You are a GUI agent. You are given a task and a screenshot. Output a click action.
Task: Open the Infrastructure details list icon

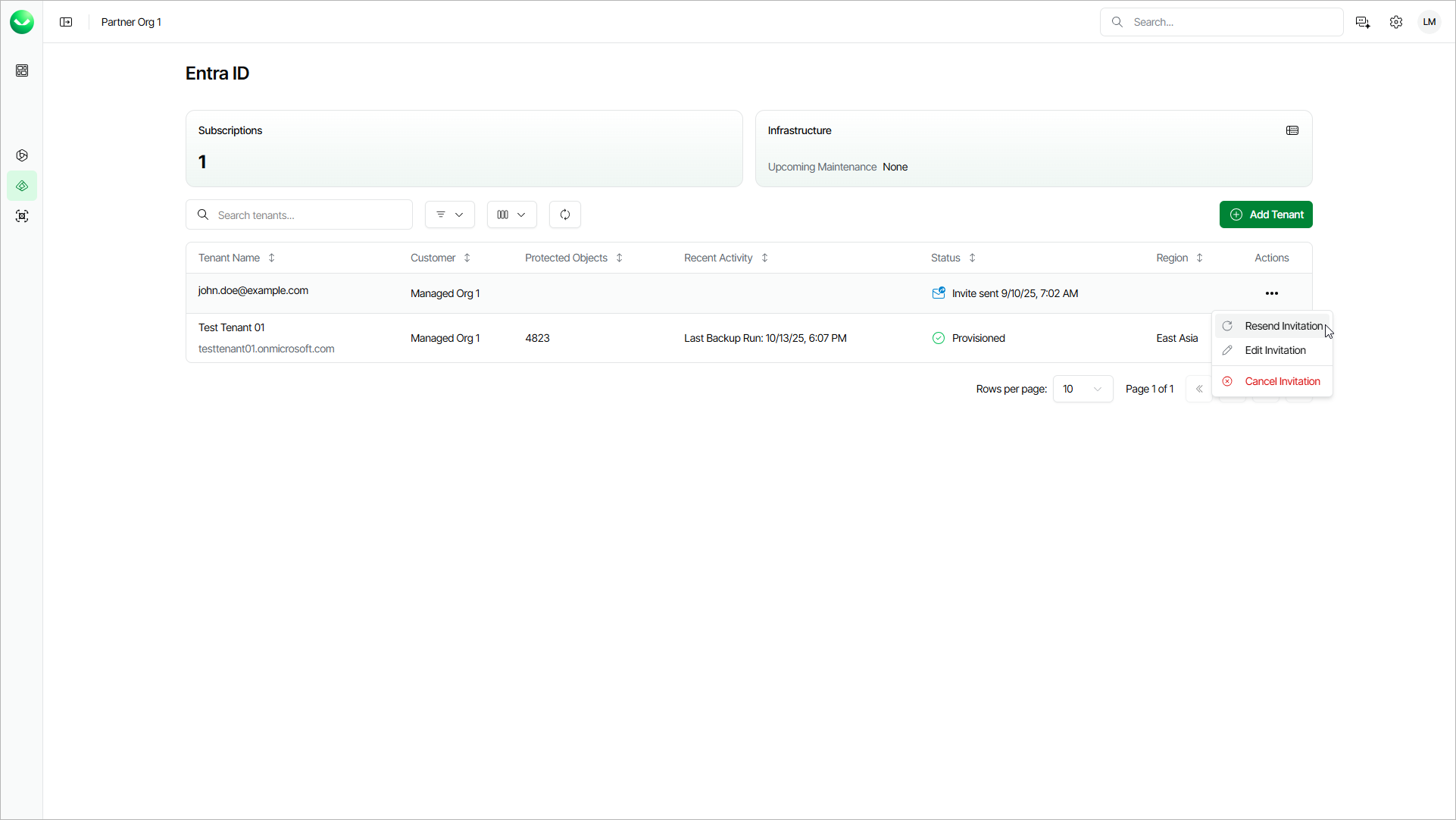1292,130
